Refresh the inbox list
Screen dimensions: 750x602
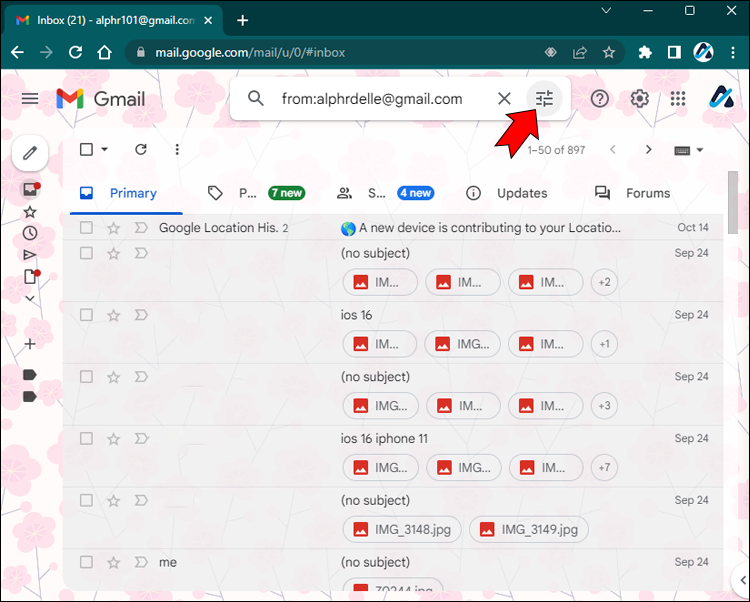(141, 150)
